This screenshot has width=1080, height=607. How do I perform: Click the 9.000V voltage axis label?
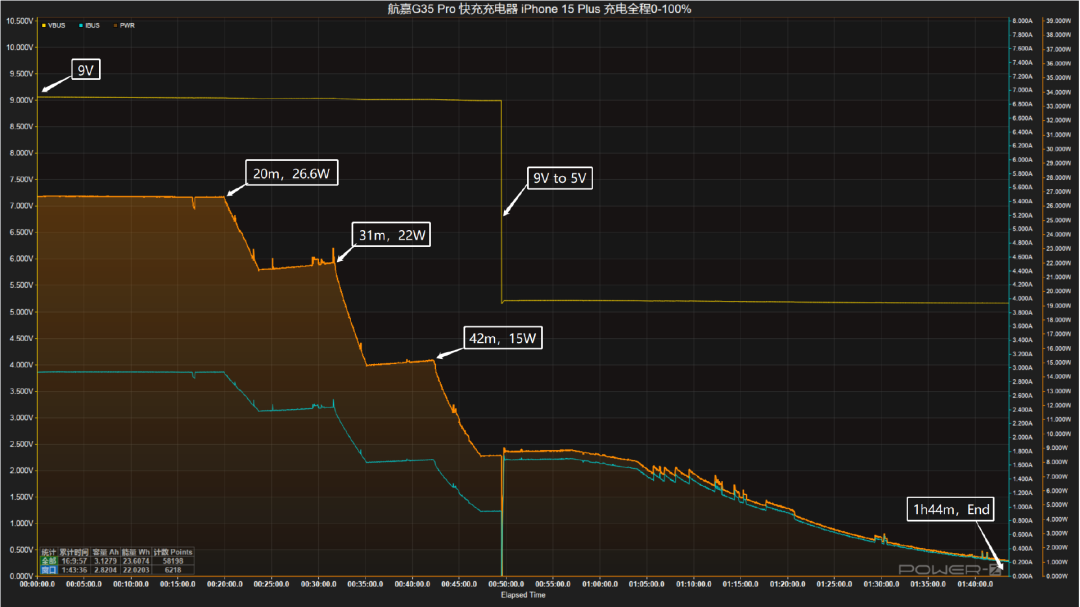21,101
